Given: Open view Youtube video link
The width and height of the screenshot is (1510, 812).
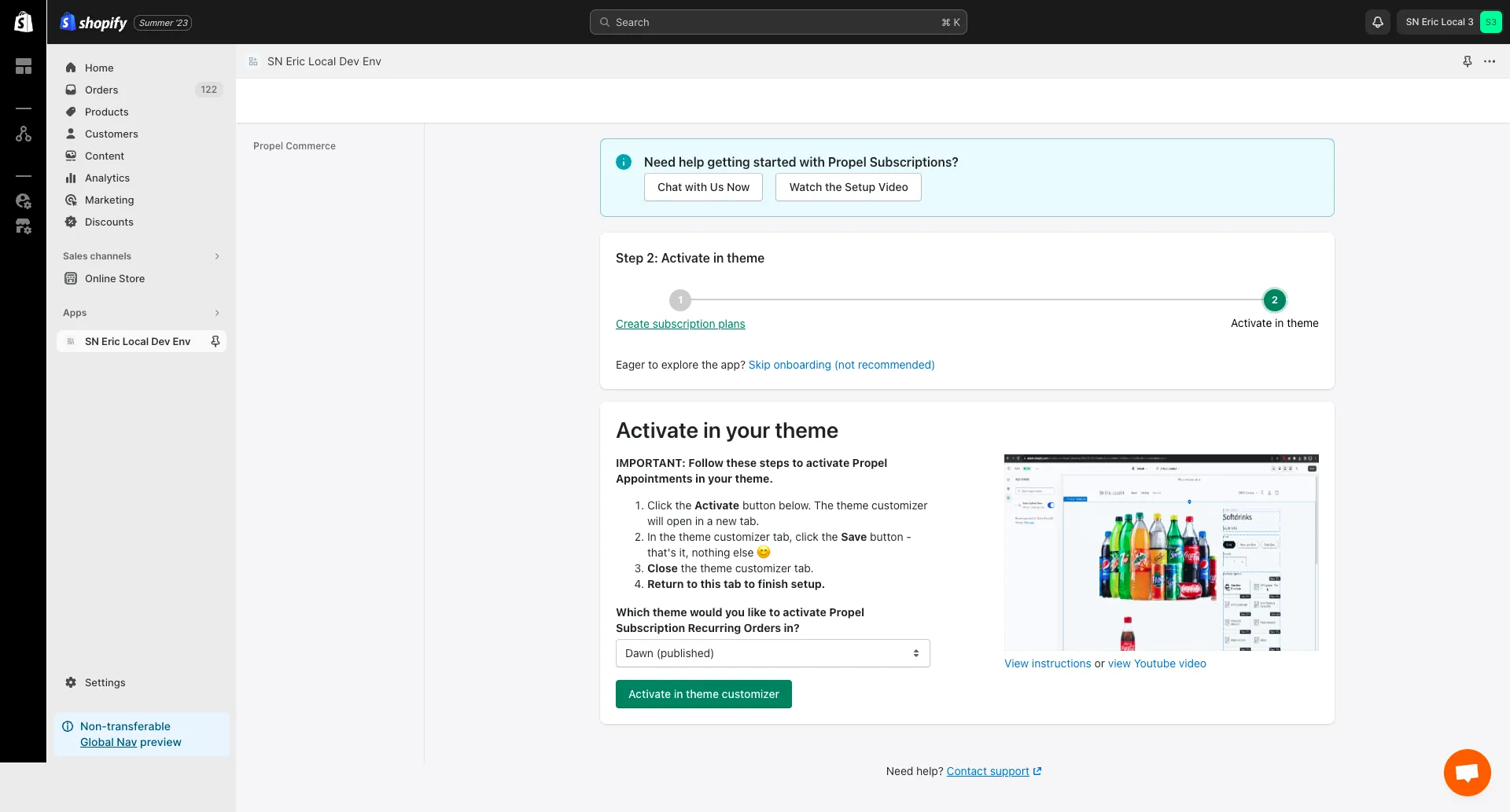Looking at the screenshot, I should pyautogui.click(x=1157, y=663).
